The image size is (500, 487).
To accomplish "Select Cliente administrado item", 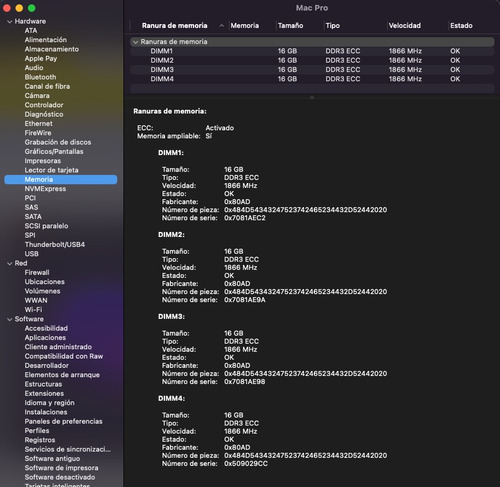I will coord(58,347).
